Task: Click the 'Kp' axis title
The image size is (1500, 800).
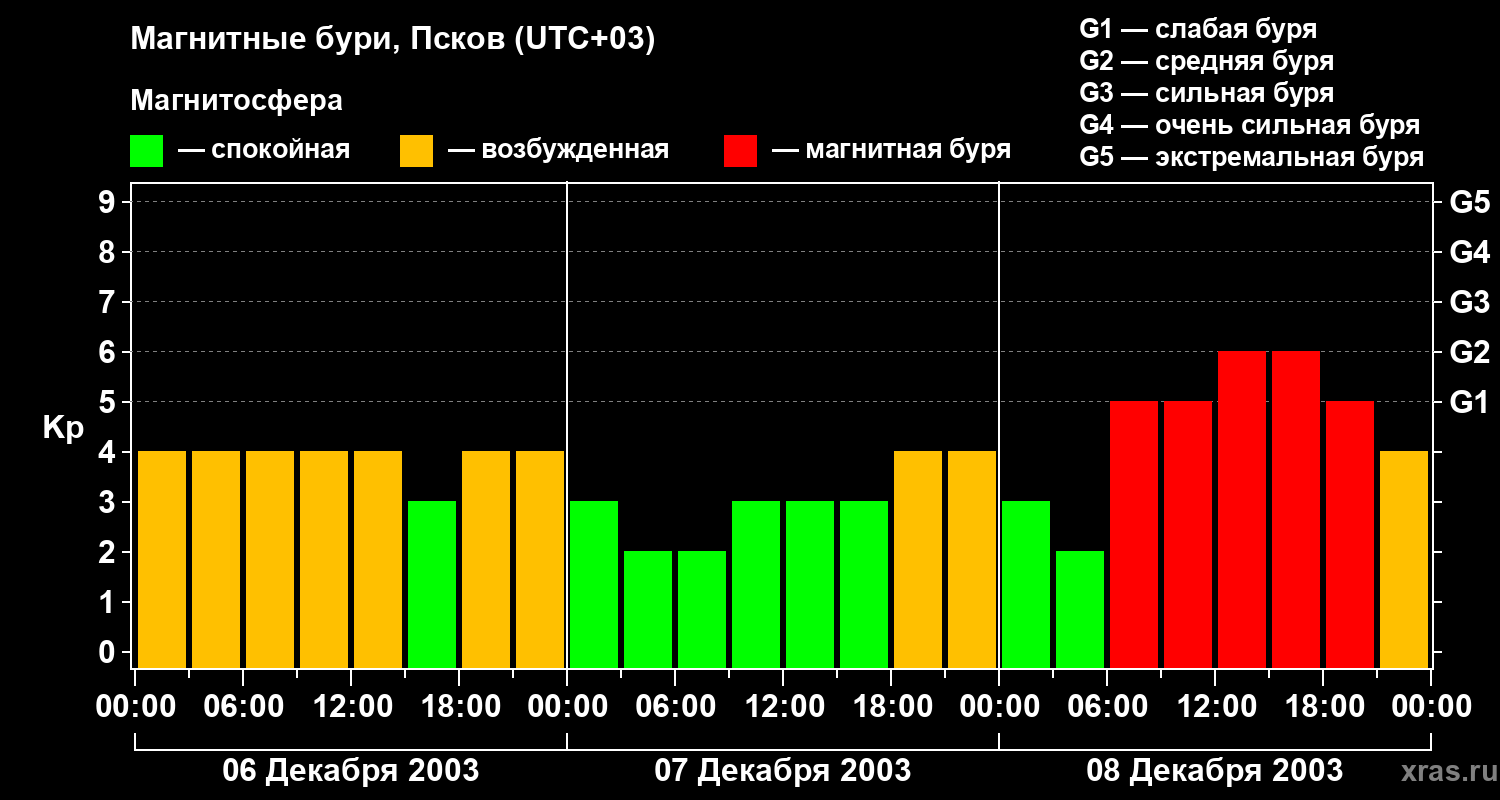Action: coord(63,427)
